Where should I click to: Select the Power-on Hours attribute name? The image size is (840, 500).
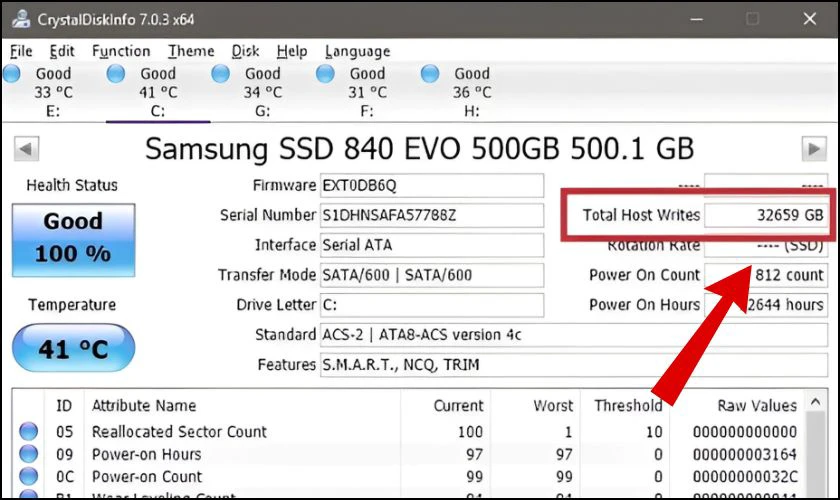tap(146, 454)
